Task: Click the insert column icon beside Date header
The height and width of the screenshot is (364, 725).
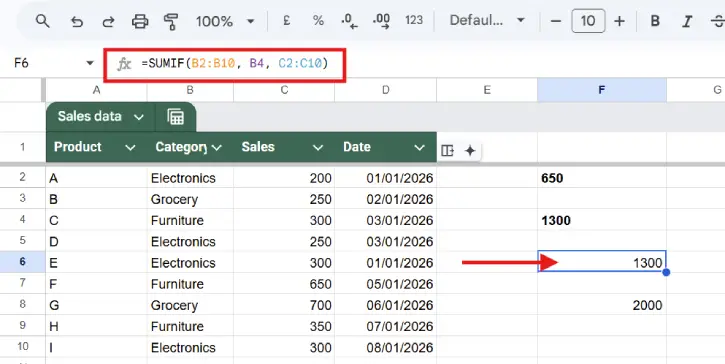Action: pos(447,151)
